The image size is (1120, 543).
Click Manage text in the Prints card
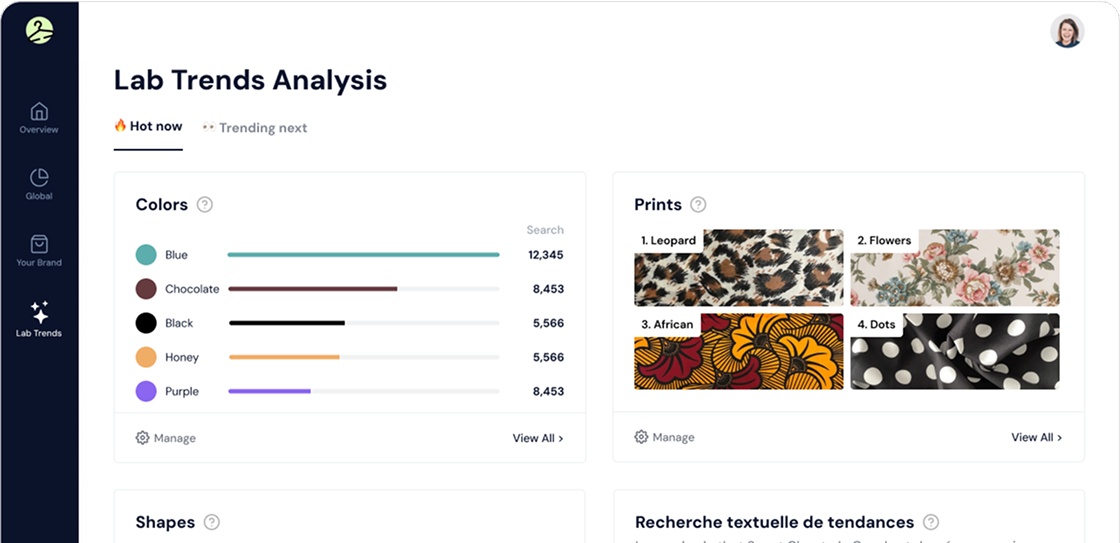point(674,437)
